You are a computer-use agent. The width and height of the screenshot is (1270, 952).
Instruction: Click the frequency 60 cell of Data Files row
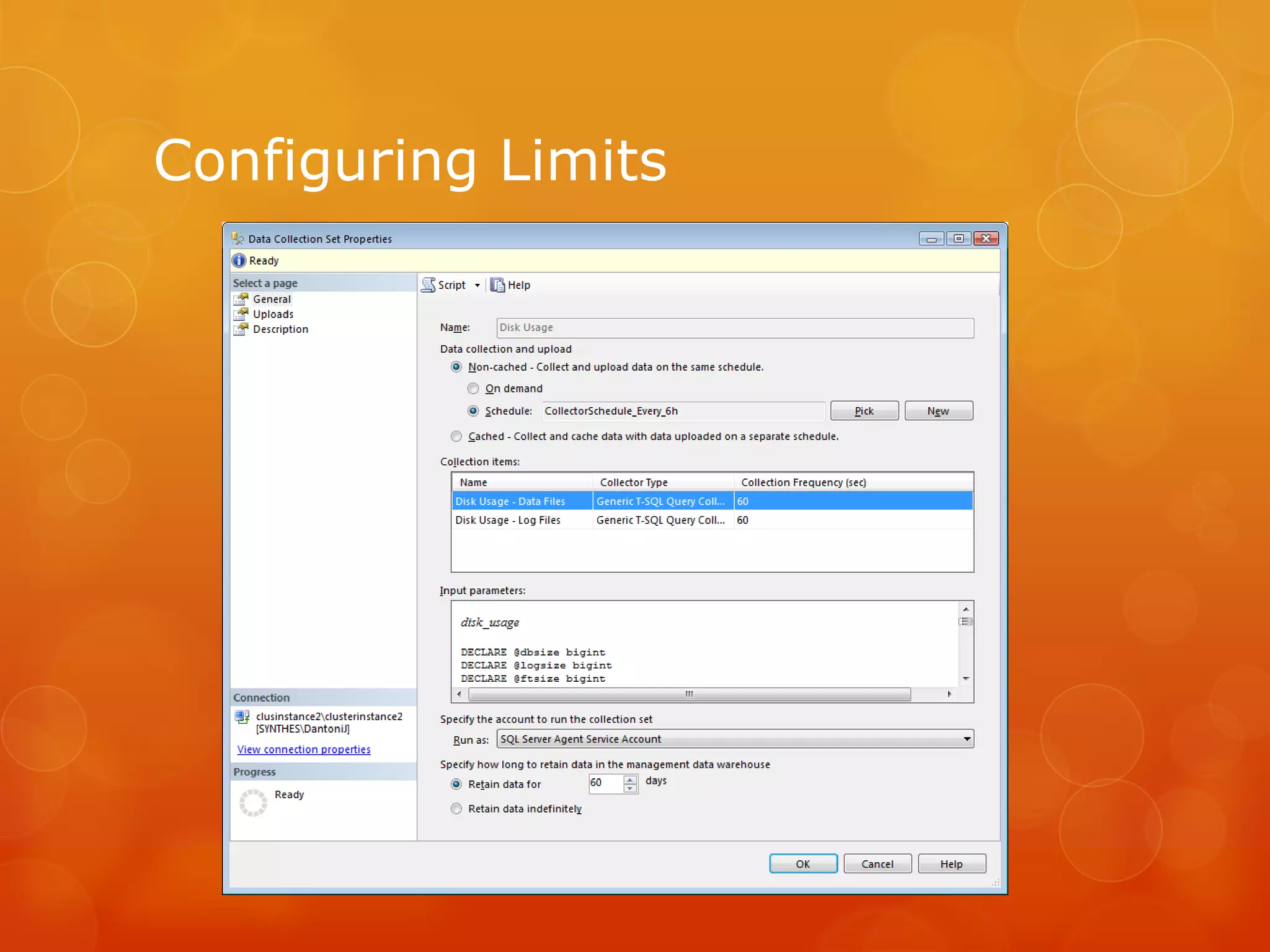pyautogui.click(x=853, y=501)
